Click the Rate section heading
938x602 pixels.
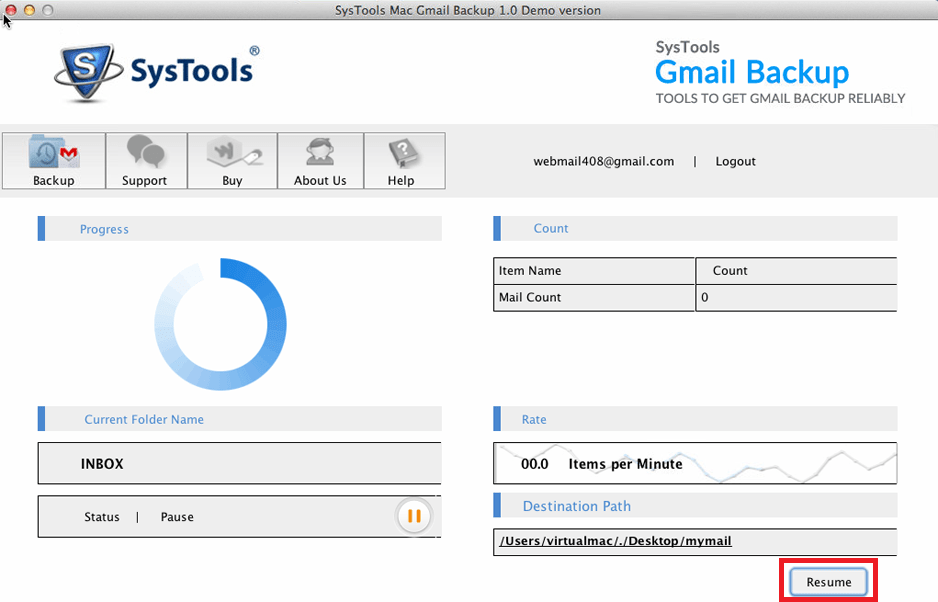point(534,419)
